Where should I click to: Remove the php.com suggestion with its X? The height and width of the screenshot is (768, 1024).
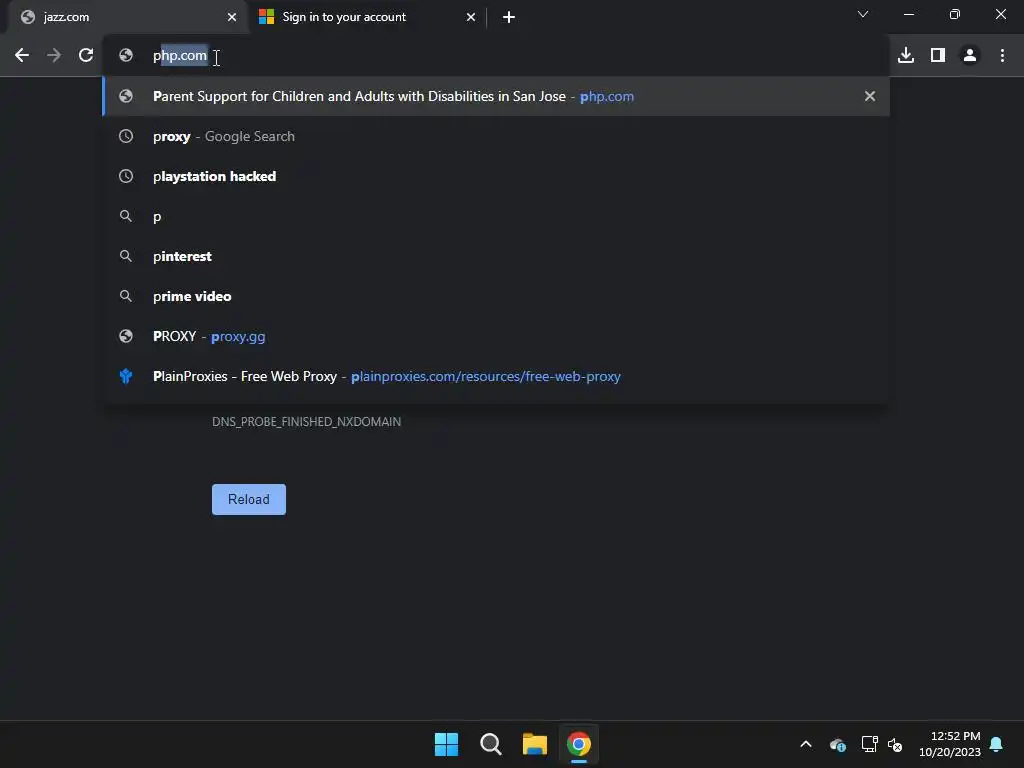coord(870,96)
